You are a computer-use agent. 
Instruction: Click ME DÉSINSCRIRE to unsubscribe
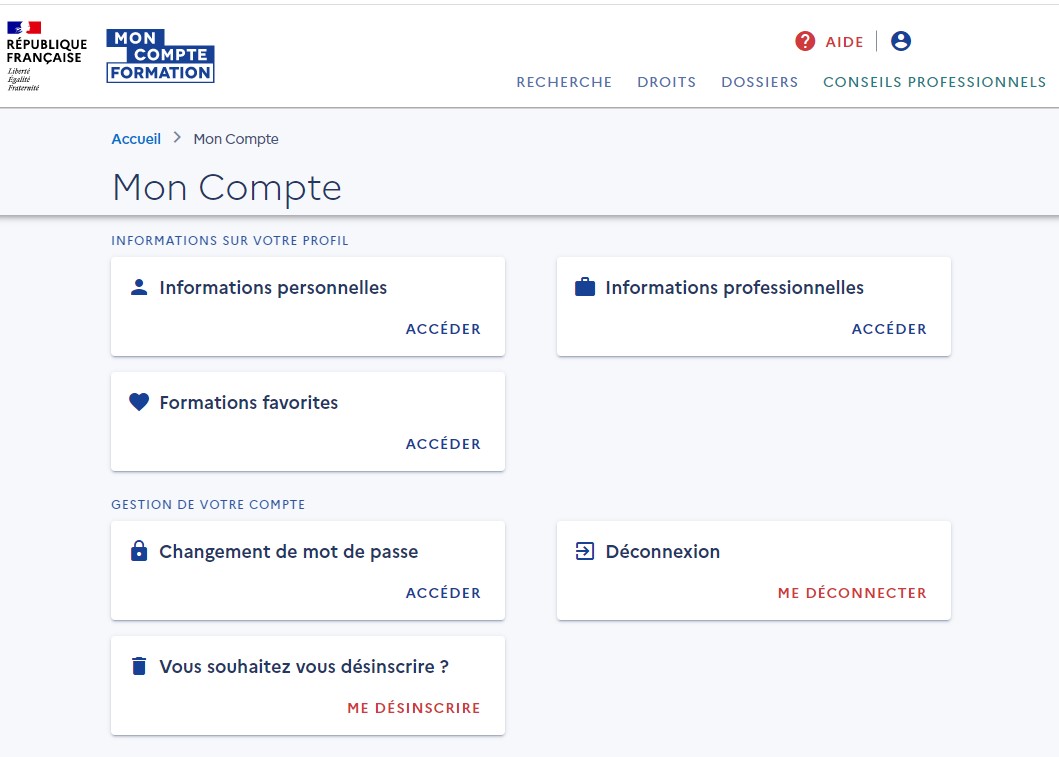(414, 707)
